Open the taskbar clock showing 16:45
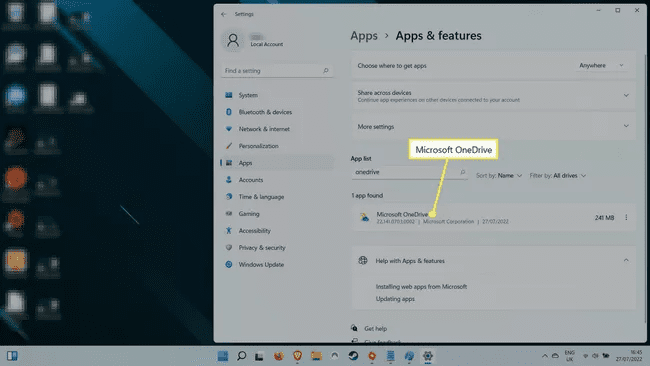Viewport: 650px width, 366px height. click(x=629, y=356)
